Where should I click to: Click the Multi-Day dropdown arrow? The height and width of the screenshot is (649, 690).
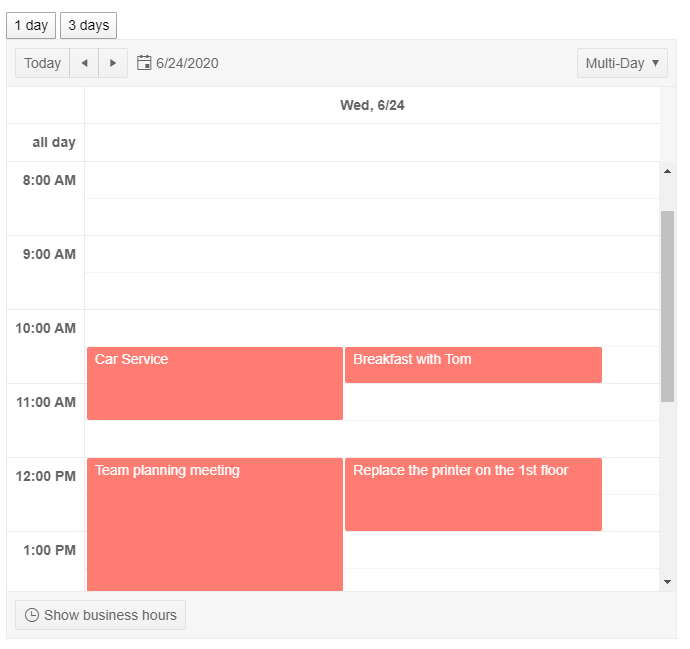point(655,63)
